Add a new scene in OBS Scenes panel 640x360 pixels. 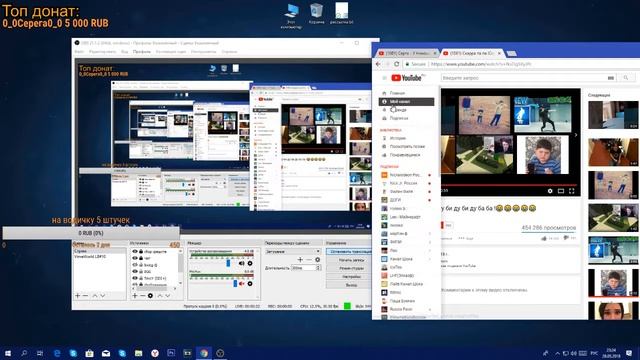point(78,296)
